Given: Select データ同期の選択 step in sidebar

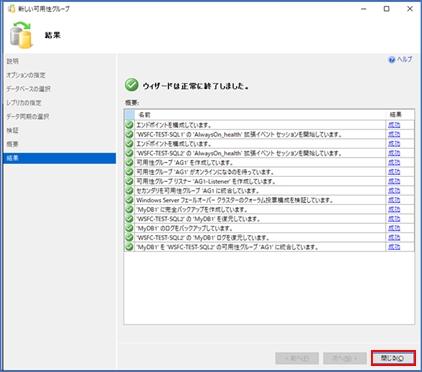Looking at the screenshot, I should coord(28,117).
